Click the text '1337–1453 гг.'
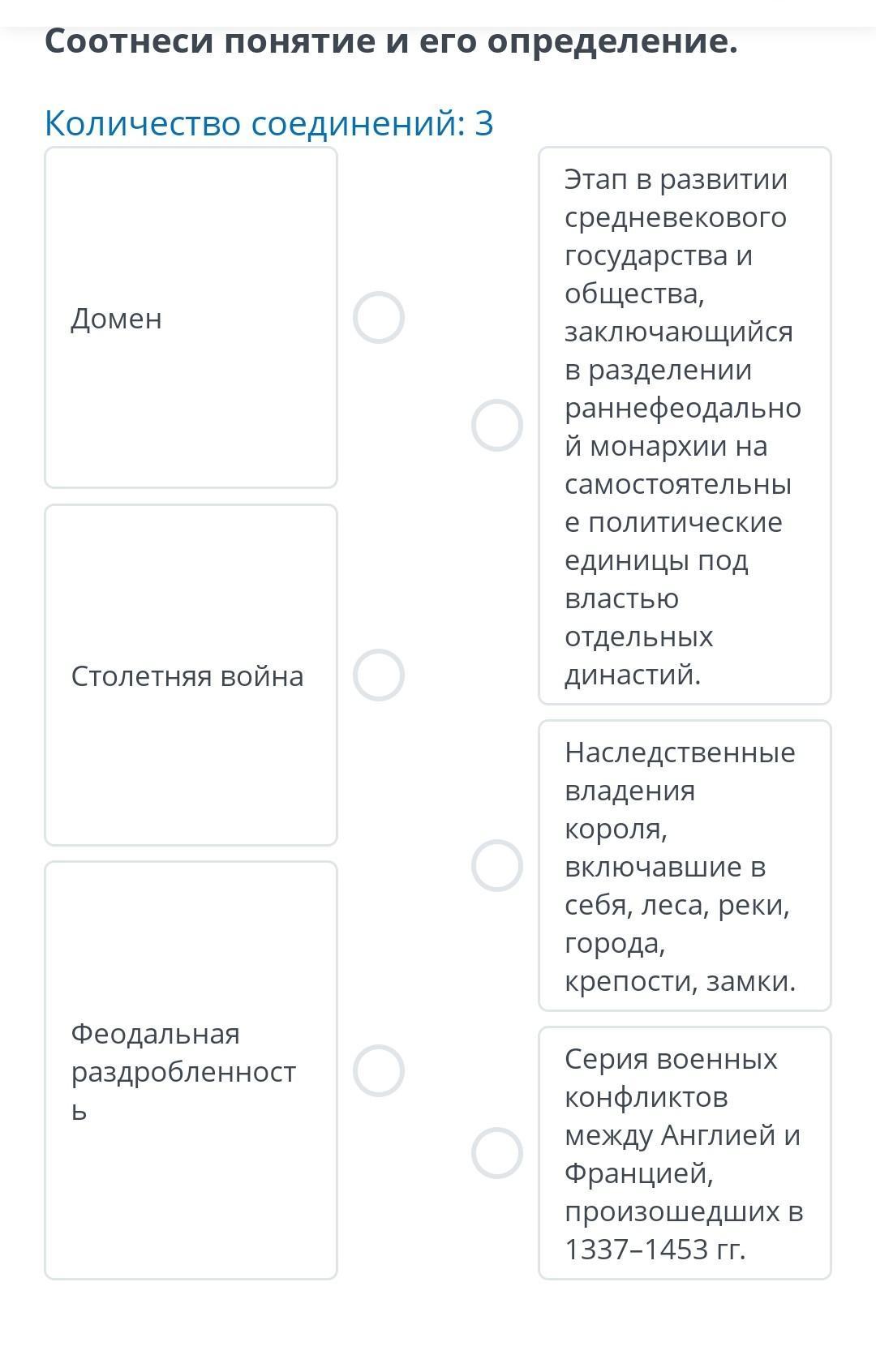 tap(655, 1249)
